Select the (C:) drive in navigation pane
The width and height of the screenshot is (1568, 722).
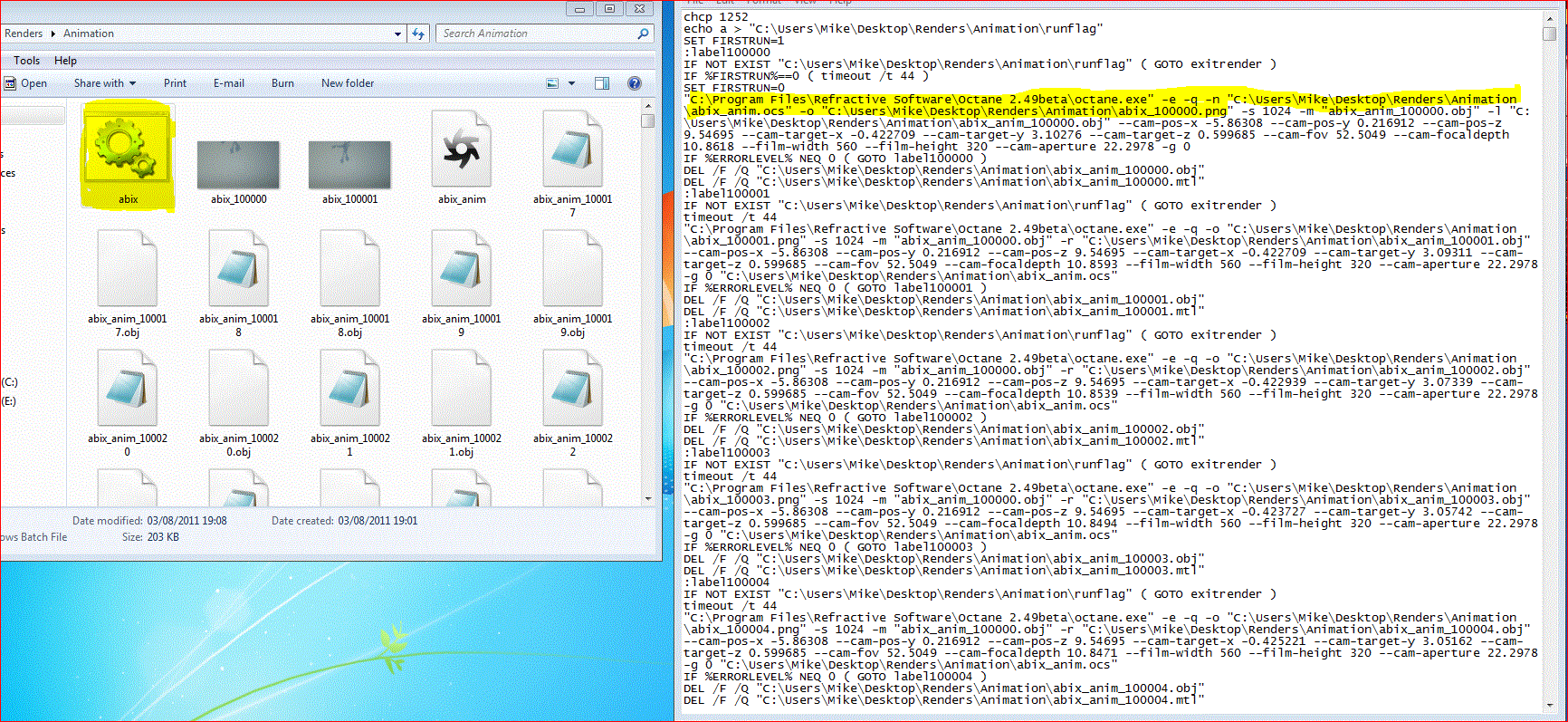(9, 382)
